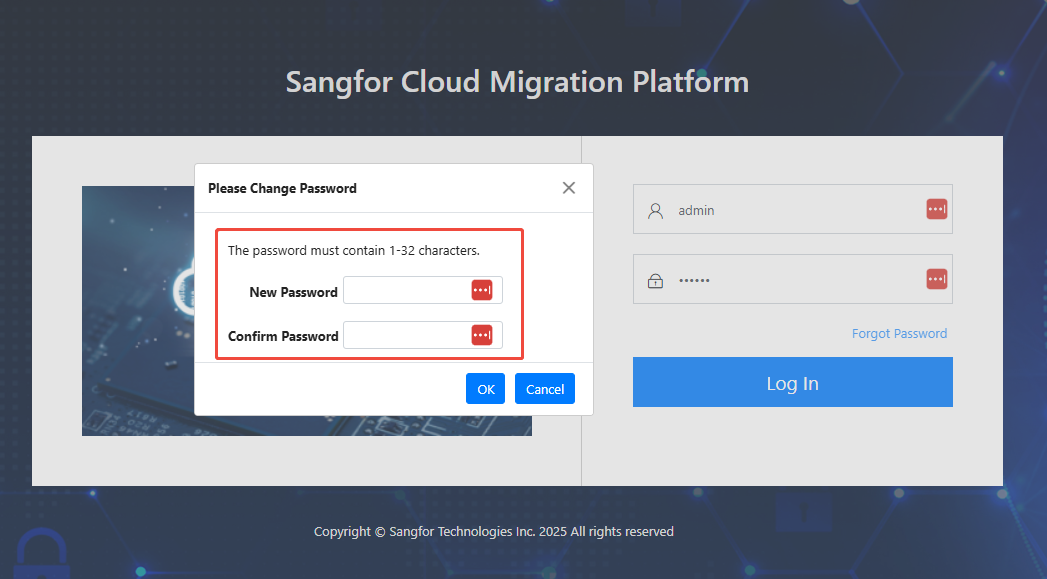
Task: Click the Log In button
Action: click(793, 382)
